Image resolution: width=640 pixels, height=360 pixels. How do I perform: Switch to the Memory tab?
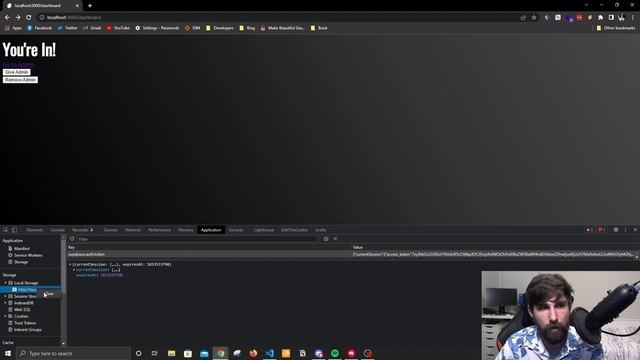[186, 230]
